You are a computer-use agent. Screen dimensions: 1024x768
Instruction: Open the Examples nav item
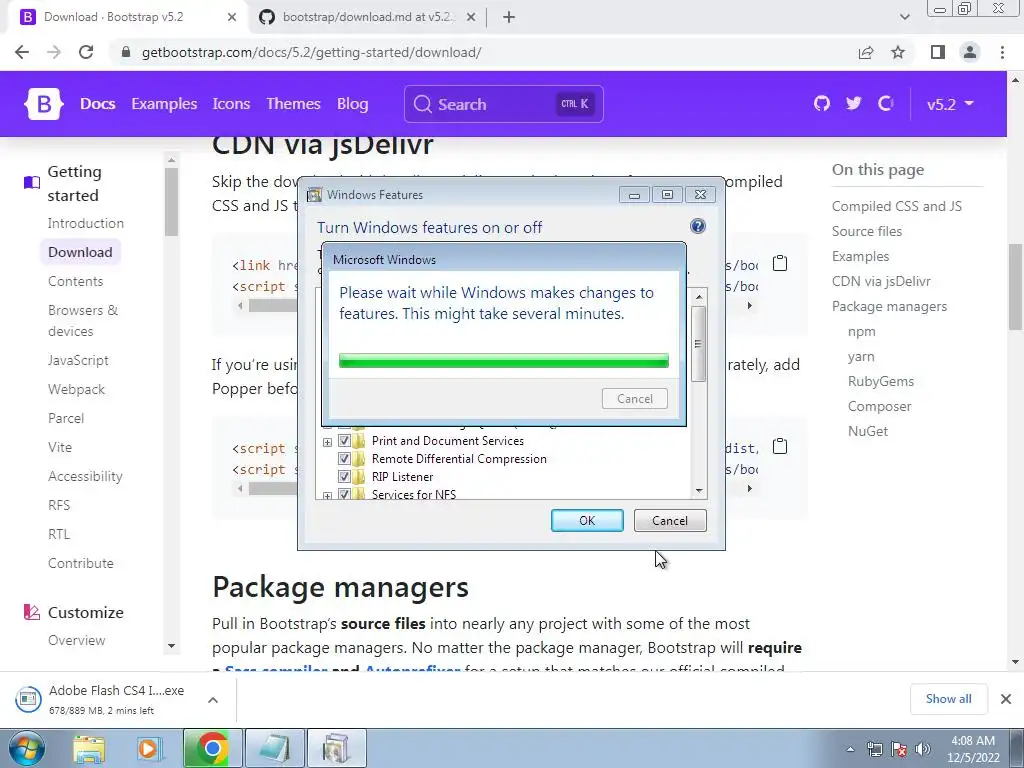(164, 104)
